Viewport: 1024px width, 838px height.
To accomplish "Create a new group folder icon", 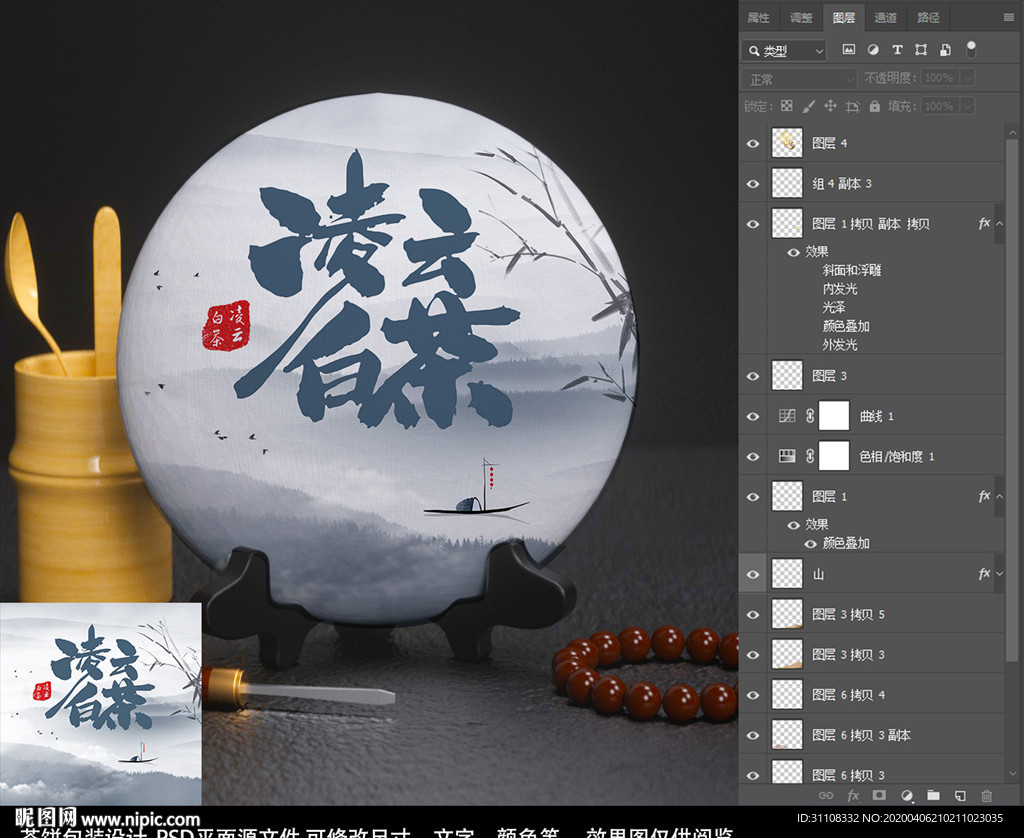I will (x=933, y=796).
